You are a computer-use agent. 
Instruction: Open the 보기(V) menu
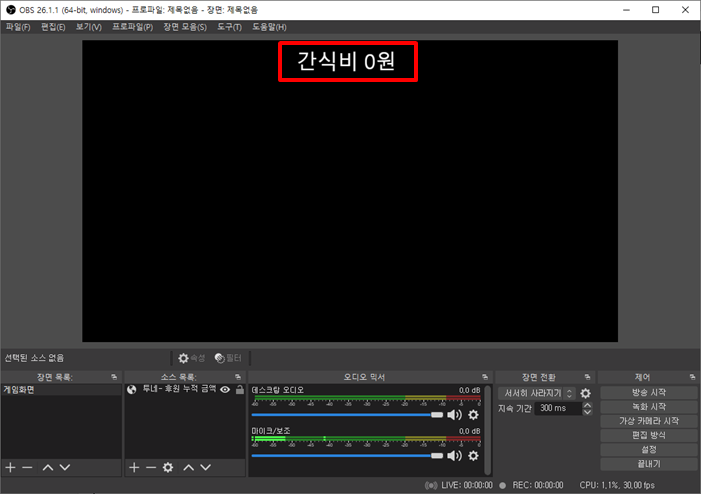(89, 27)
